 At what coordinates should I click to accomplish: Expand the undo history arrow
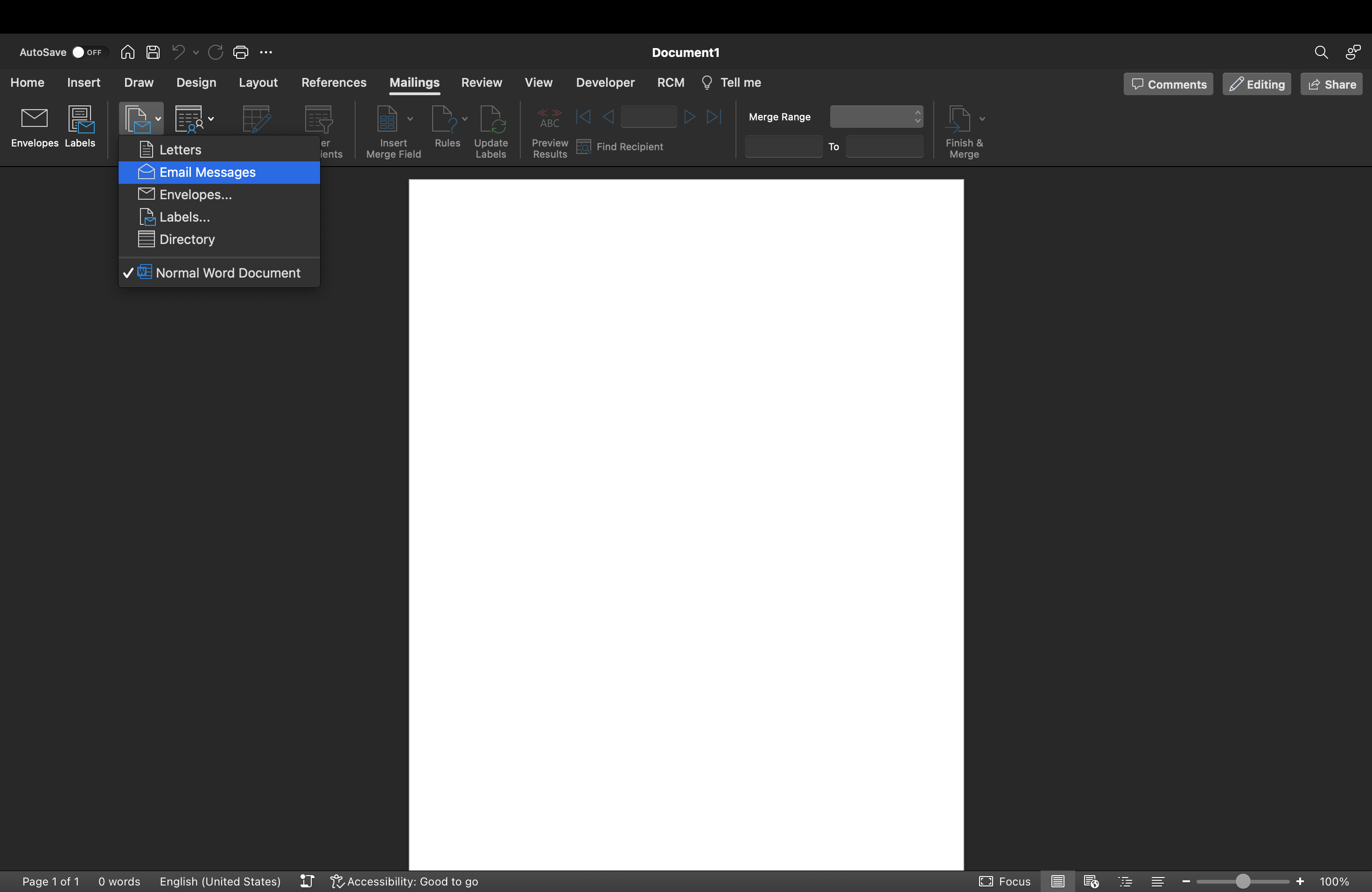[196, 52]
